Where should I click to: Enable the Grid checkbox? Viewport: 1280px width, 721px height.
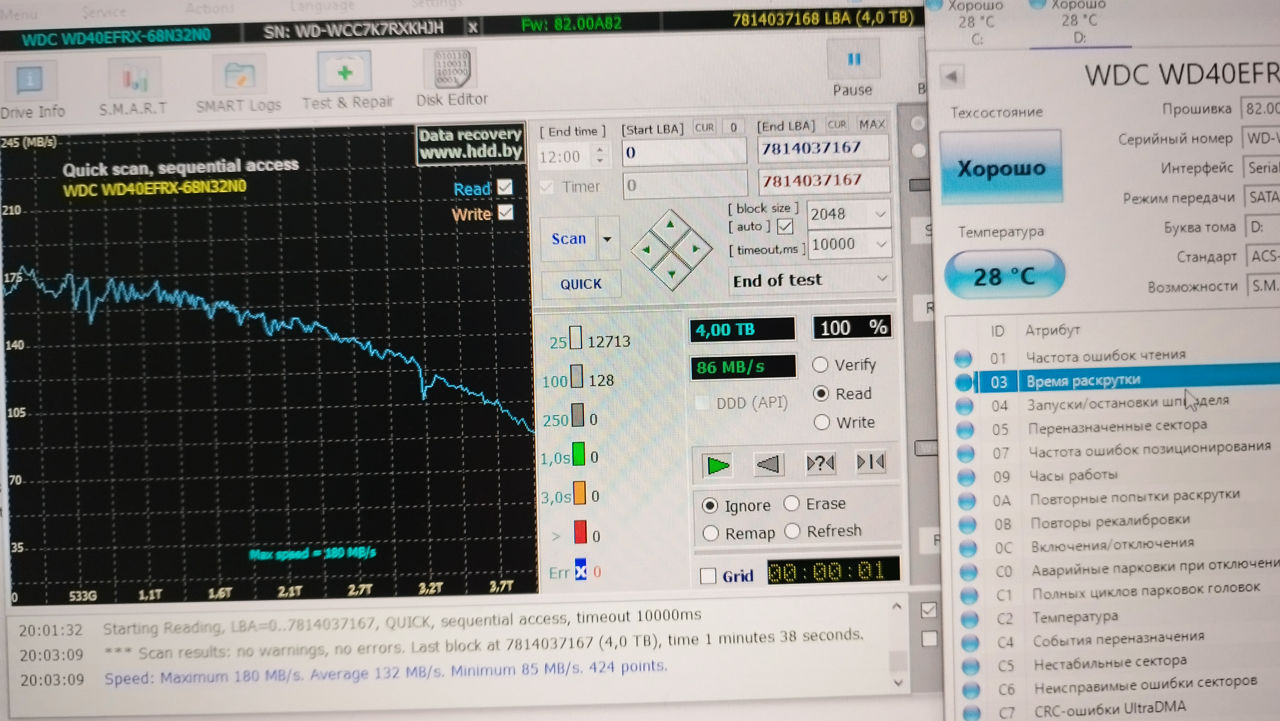tap(708, 576)
